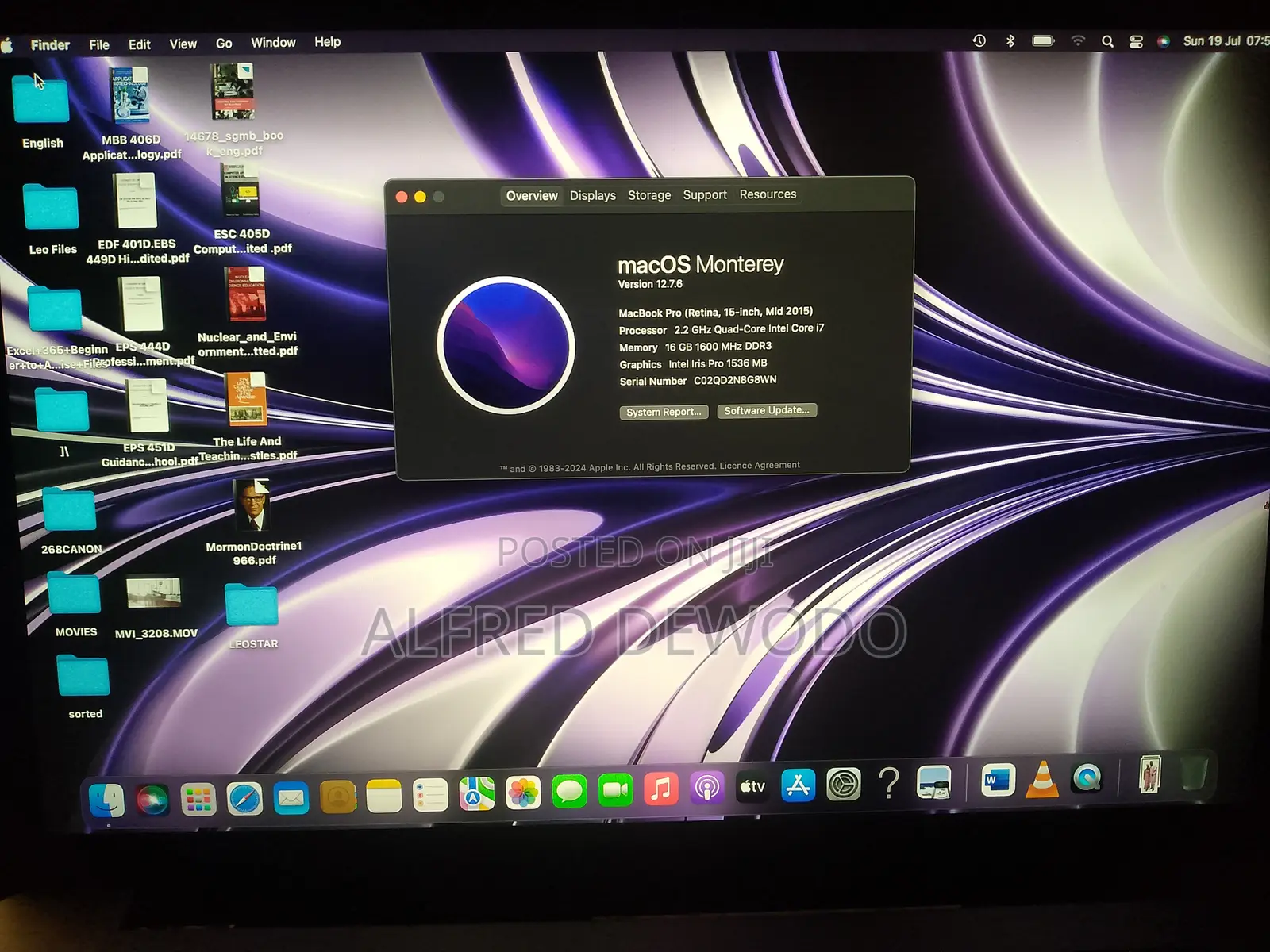Open System Preferences in the Dock
The image size is (1270, 952).
[844, 785]
